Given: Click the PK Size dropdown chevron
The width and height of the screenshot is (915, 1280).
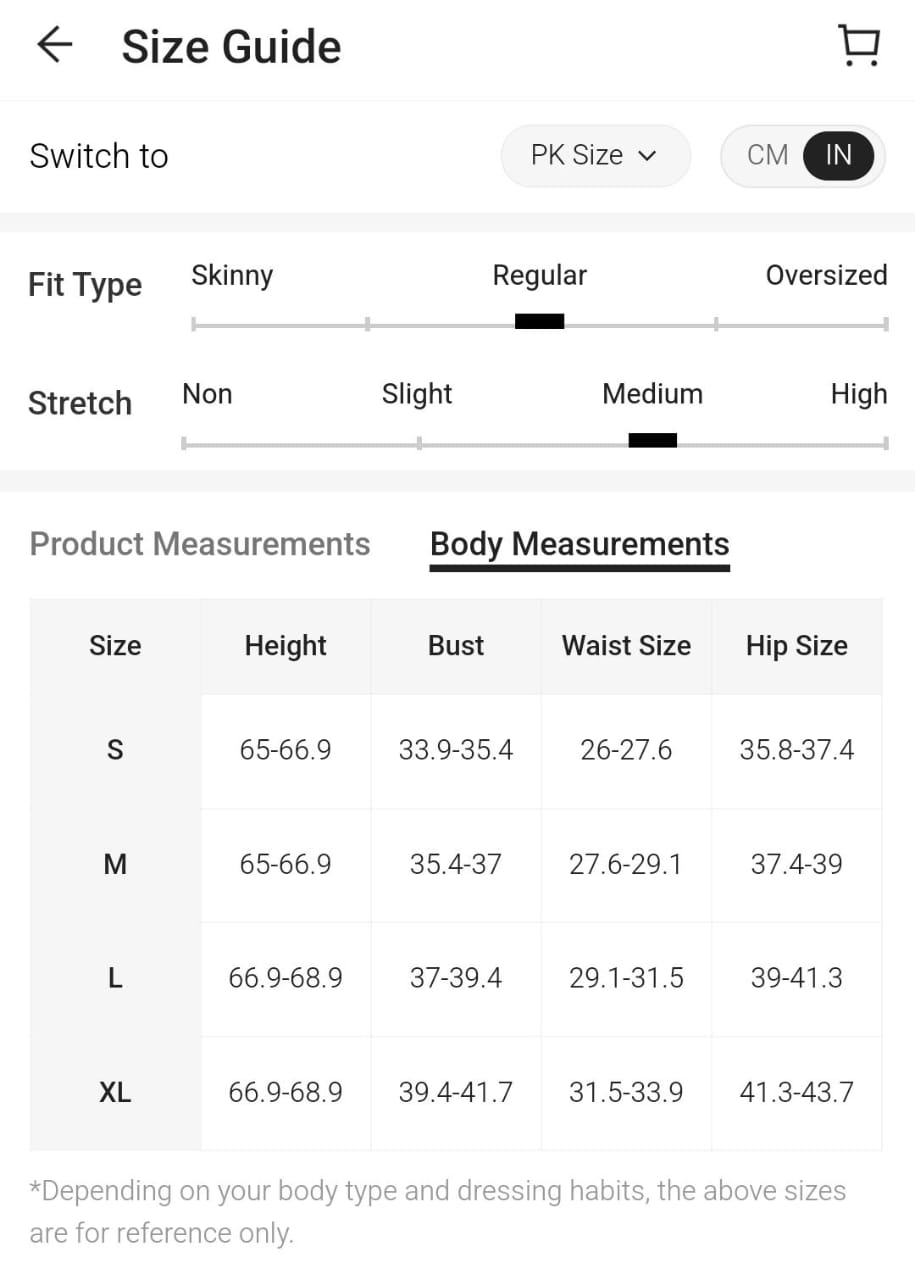Looking at the screenshot, I should coord(648,156).
